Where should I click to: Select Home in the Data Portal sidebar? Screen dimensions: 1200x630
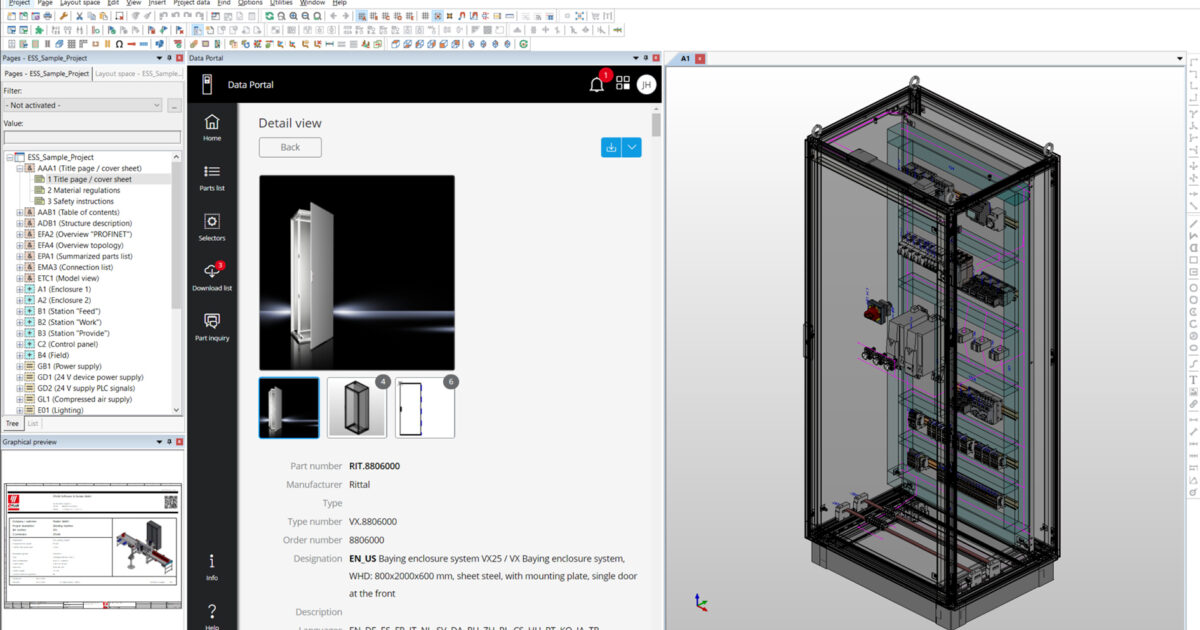coord(211,126)
